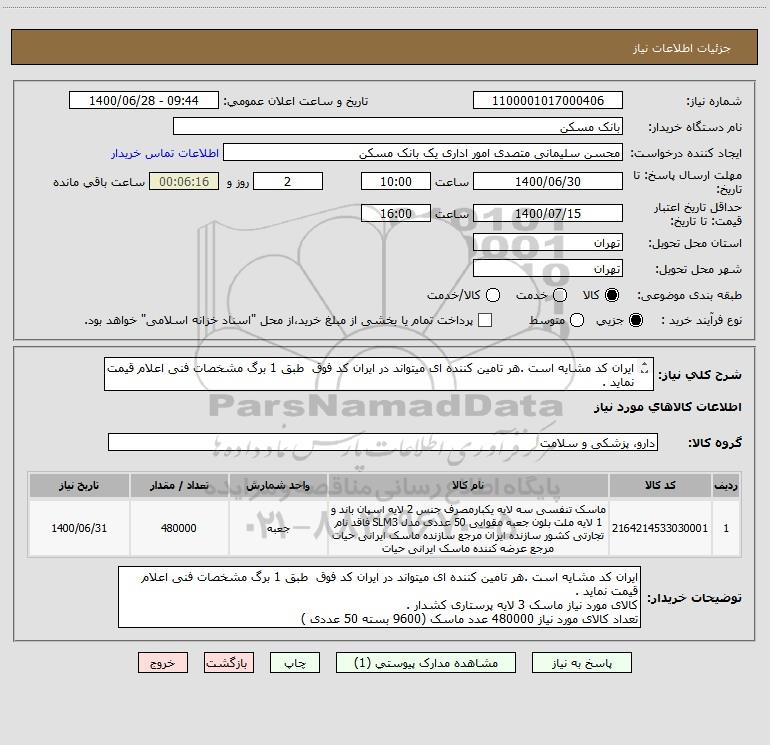770x745 pixels.
Task: Click need date cell 1400/06/31
Action: click(79, 528)
